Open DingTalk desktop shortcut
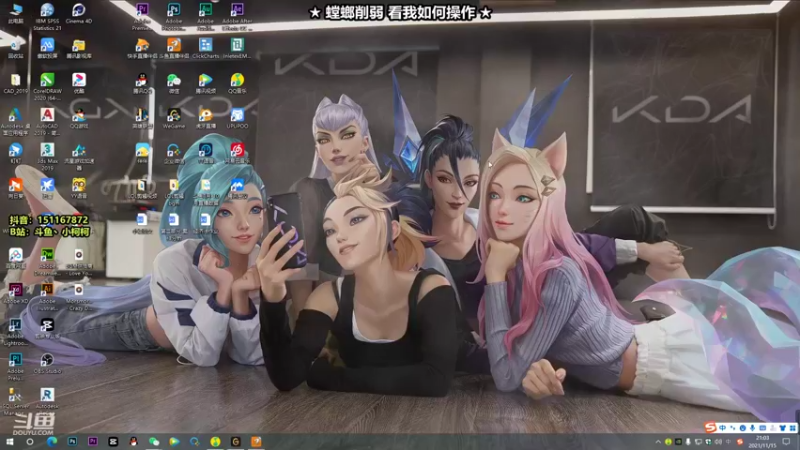800x450 pixels. pos(16,153)
